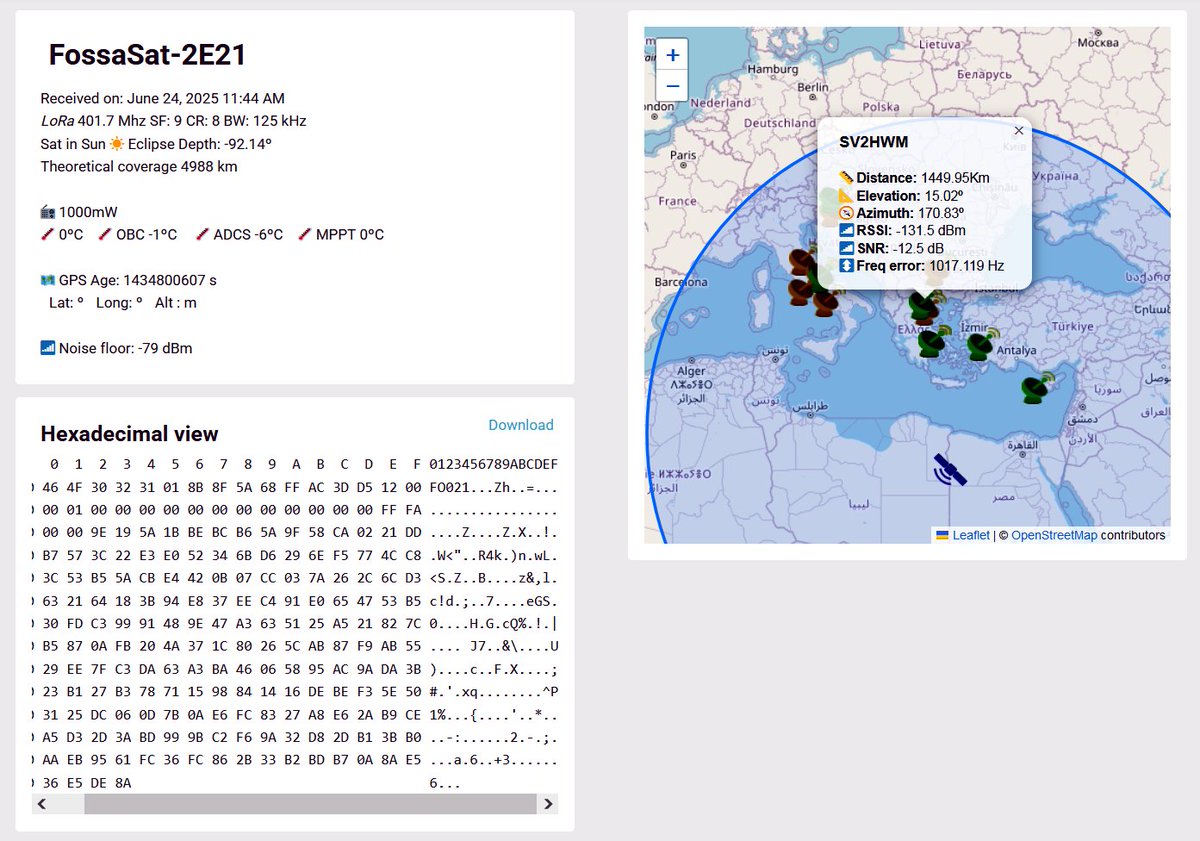The image size is (1200, 841).
Task: Select the green station under popup tip
Action: point(924,306)
